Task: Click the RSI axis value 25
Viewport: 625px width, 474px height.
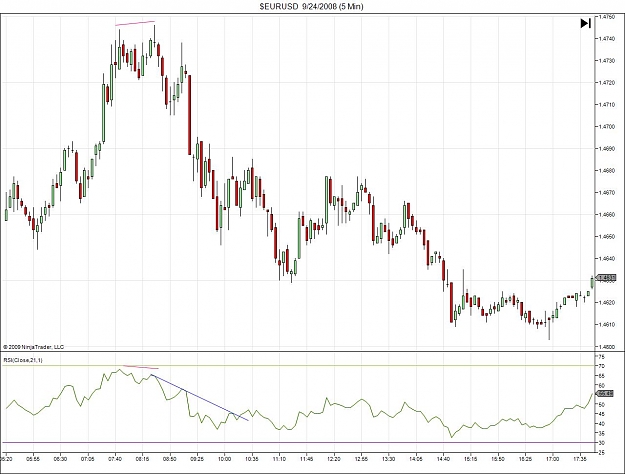Action: 602,453
